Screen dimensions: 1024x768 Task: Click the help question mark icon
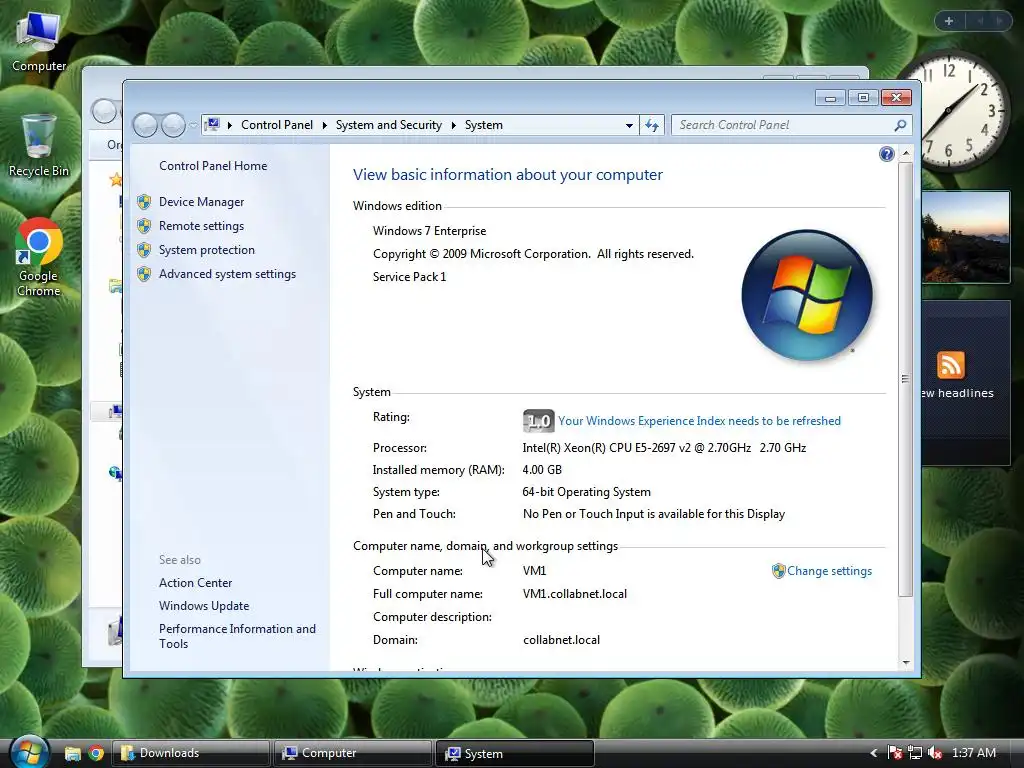point(886,154)
